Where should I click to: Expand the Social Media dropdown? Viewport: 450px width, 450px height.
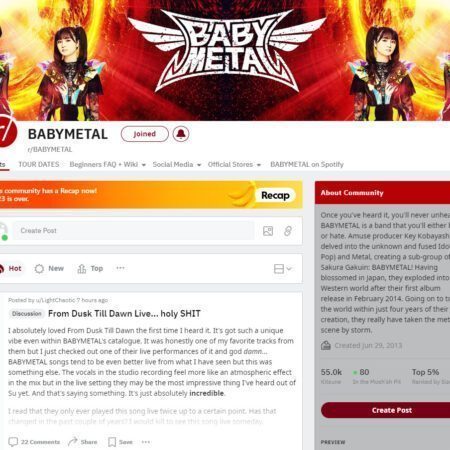click(x=177, y=164)
